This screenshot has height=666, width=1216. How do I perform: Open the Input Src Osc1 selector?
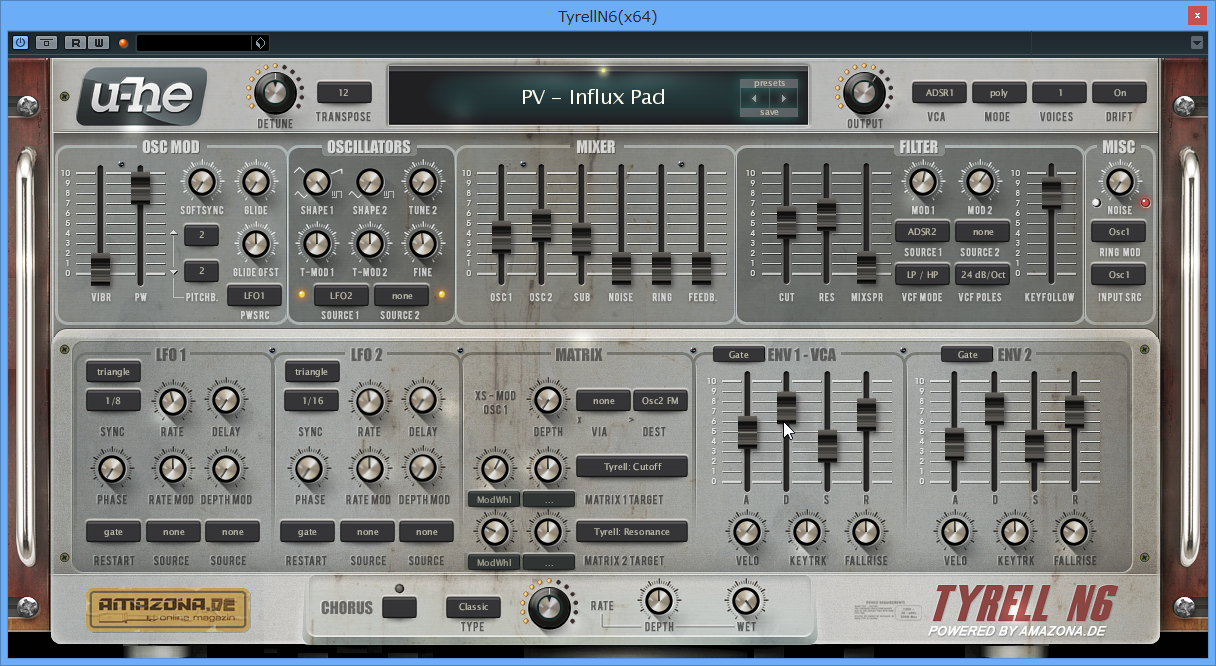1119,274
